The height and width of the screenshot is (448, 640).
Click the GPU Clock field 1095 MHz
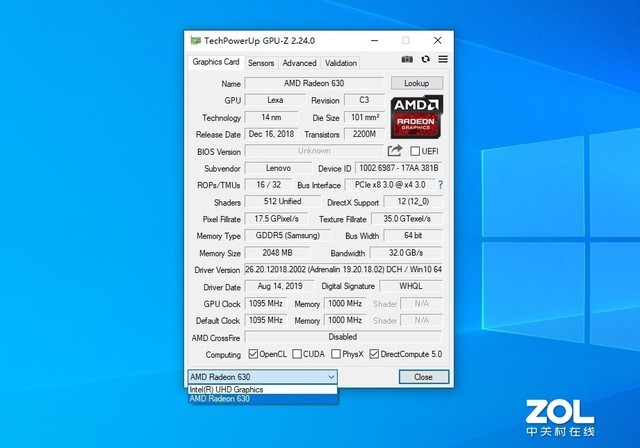point(266,304)
